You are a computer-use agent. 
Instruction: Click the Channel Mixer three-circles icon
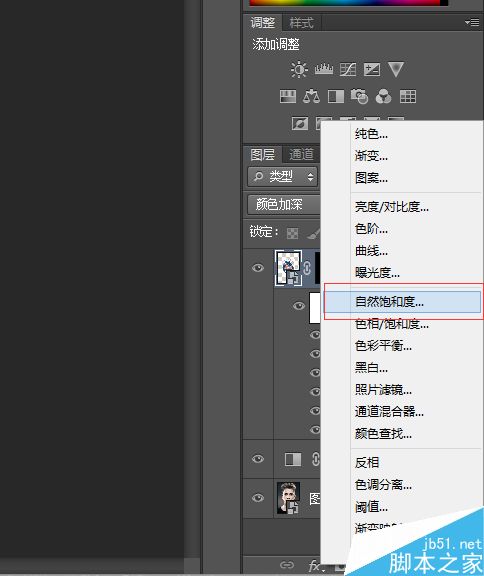coord(383,97)
